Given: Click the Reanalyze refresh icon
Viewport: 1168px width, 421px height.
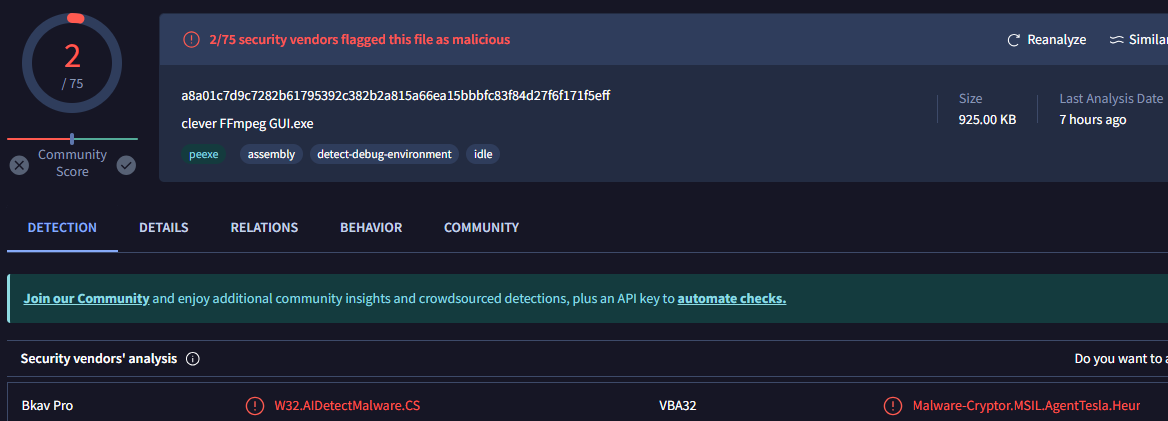Looking at the screenshot, I should pos(1014,40).
